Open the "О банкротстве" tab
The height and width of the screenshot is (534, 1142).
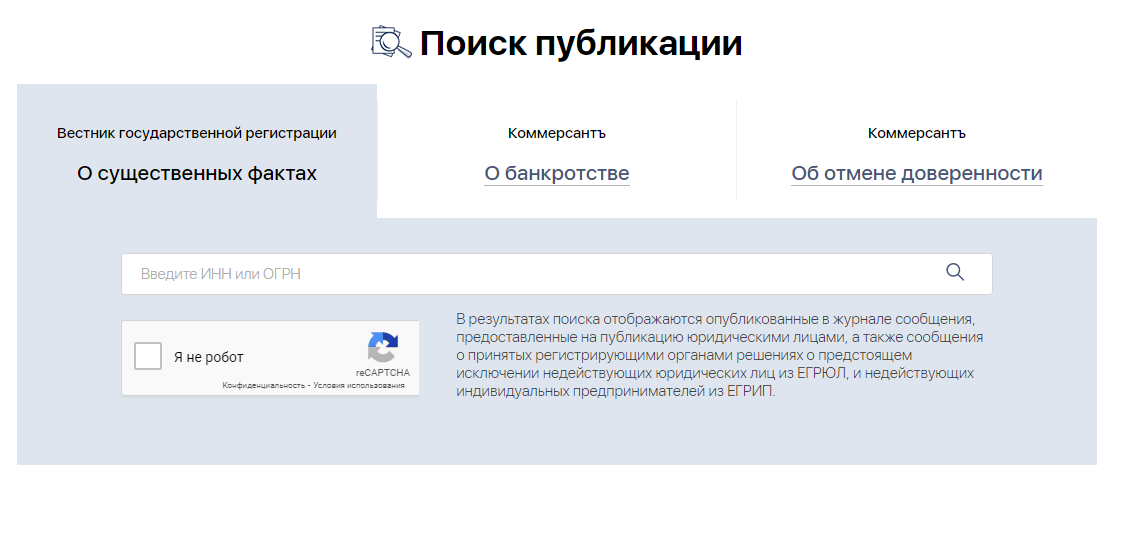[556, 174]
